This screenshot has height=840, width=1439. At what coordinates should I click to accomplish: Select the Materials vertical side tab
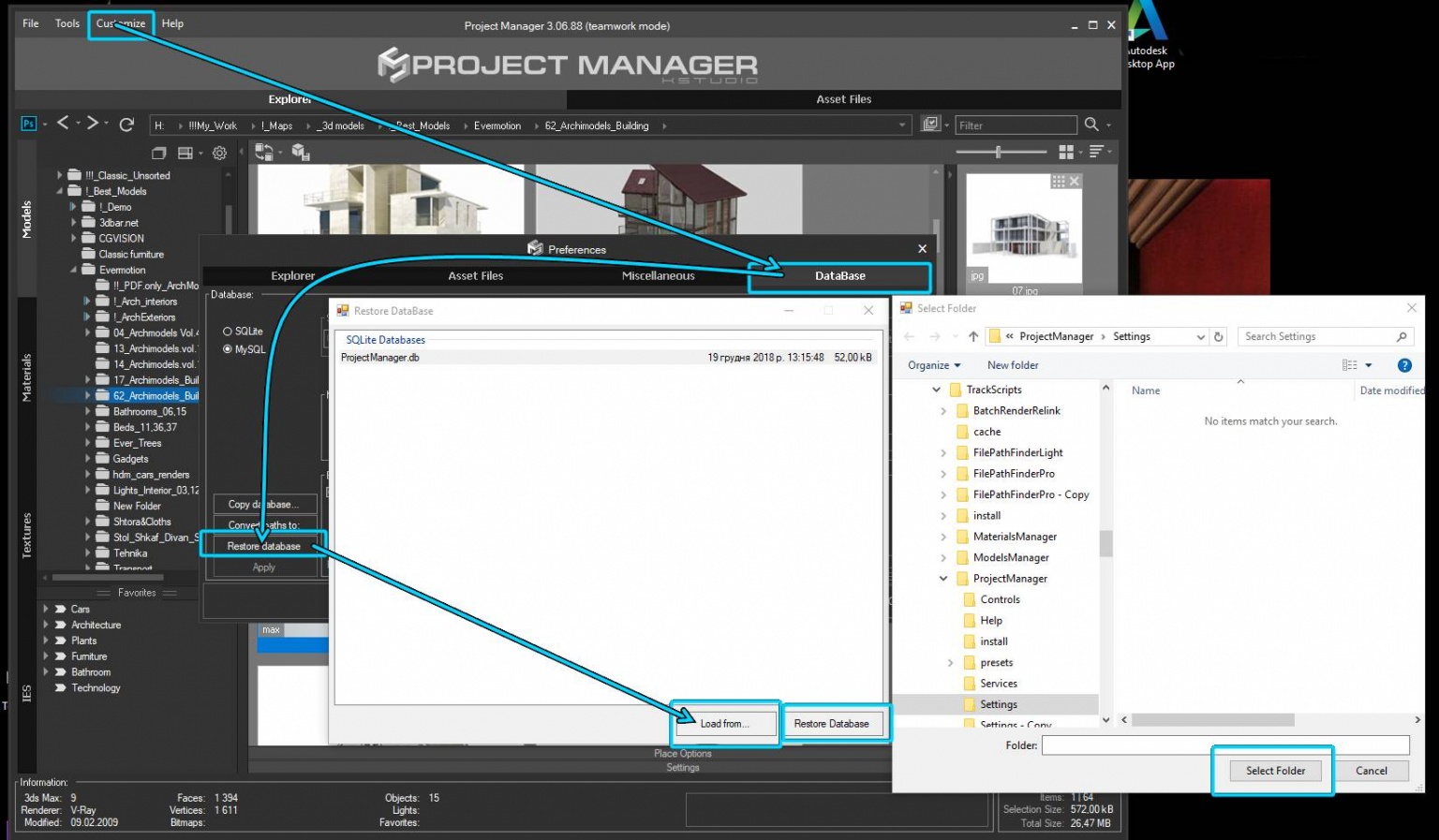pyautogui.click(x=26, y=377)
